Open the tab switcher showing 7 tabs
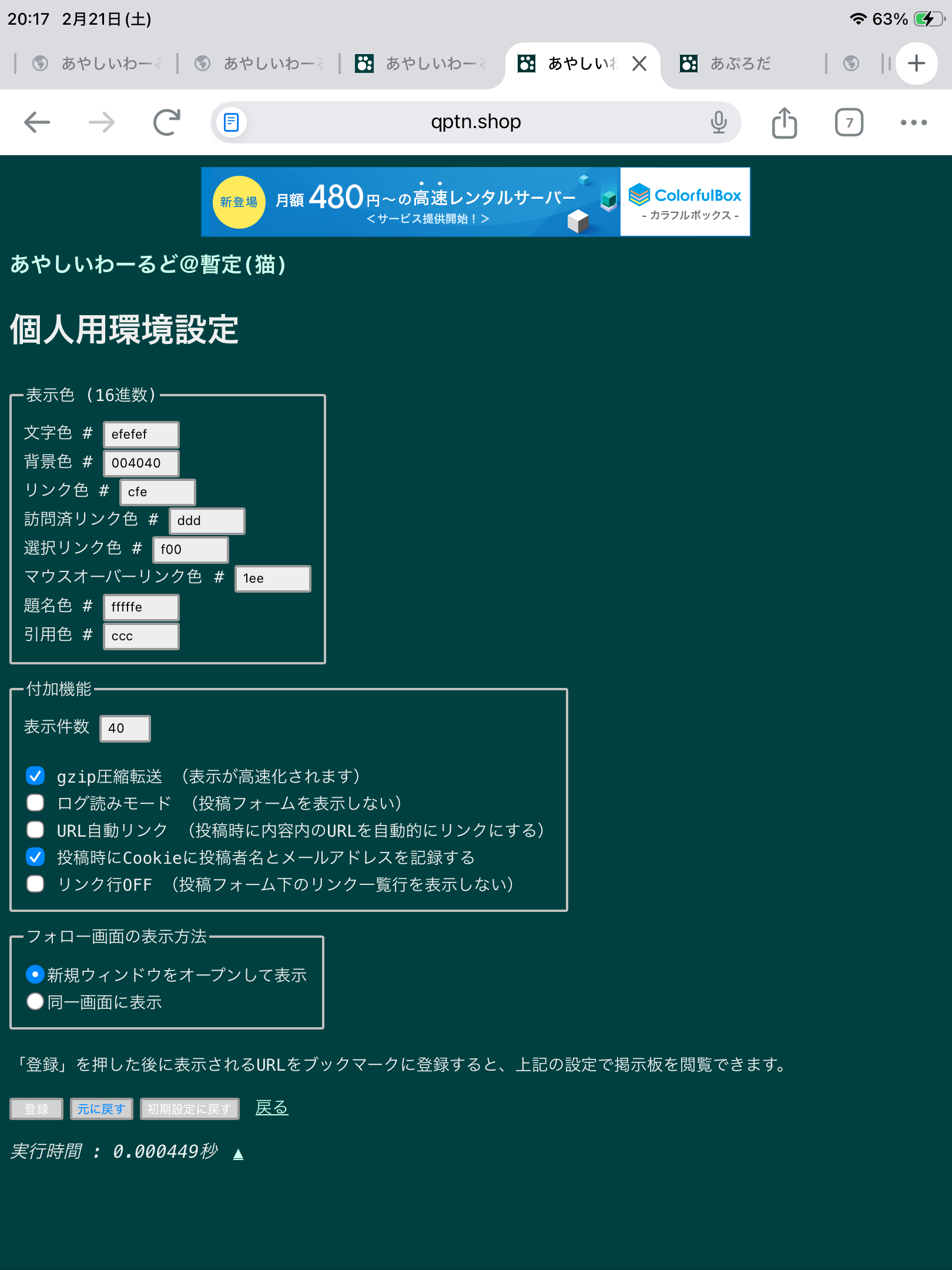 849,122
